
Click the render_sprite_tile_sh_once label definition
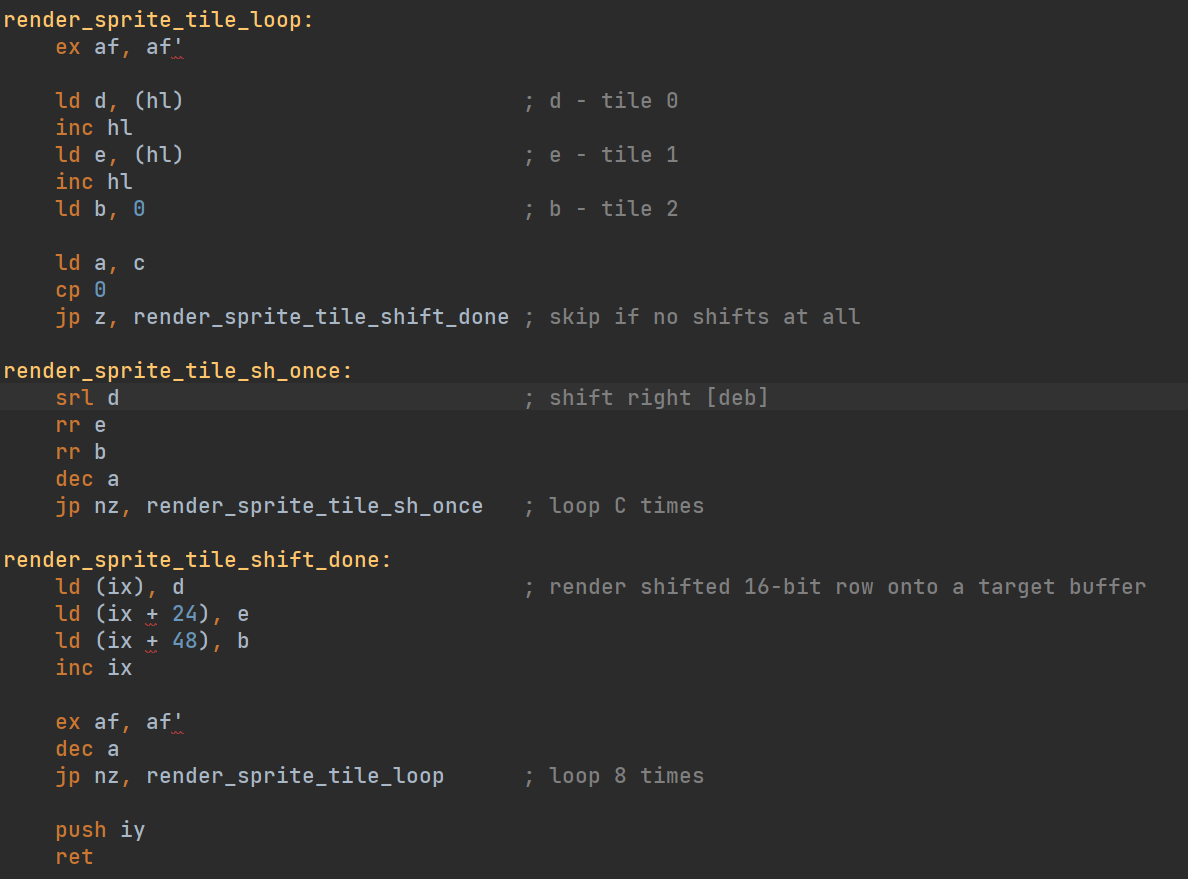[176, 371]
